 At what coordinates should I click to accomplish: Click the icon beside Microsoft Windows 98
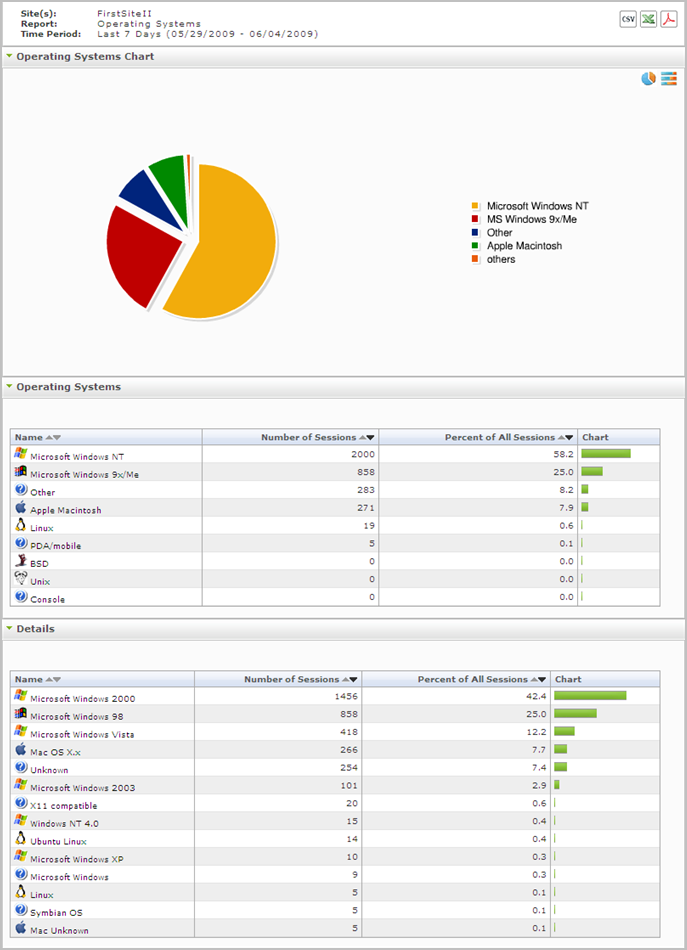21,713
